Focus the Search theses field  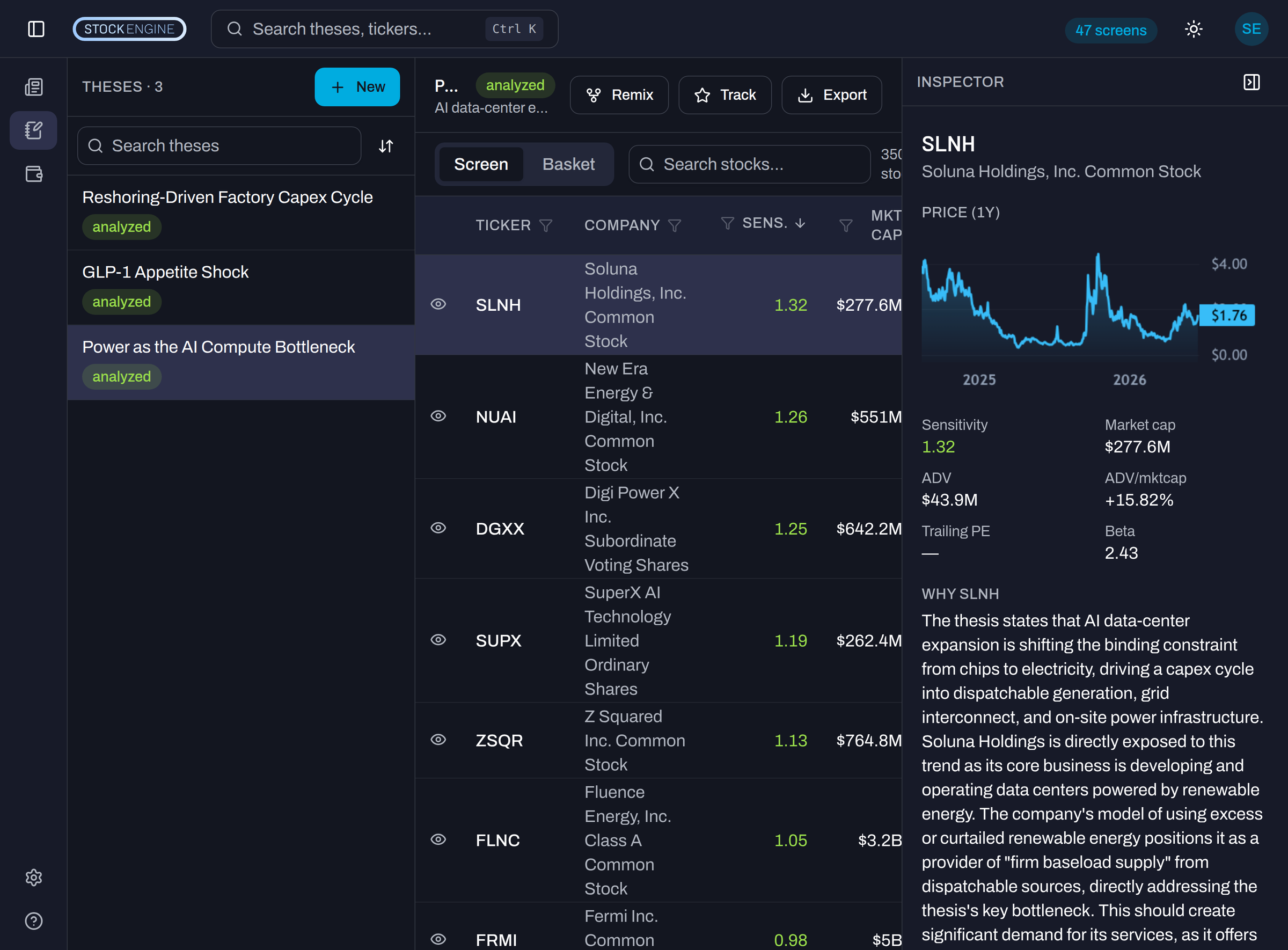[x=219, y=146]
